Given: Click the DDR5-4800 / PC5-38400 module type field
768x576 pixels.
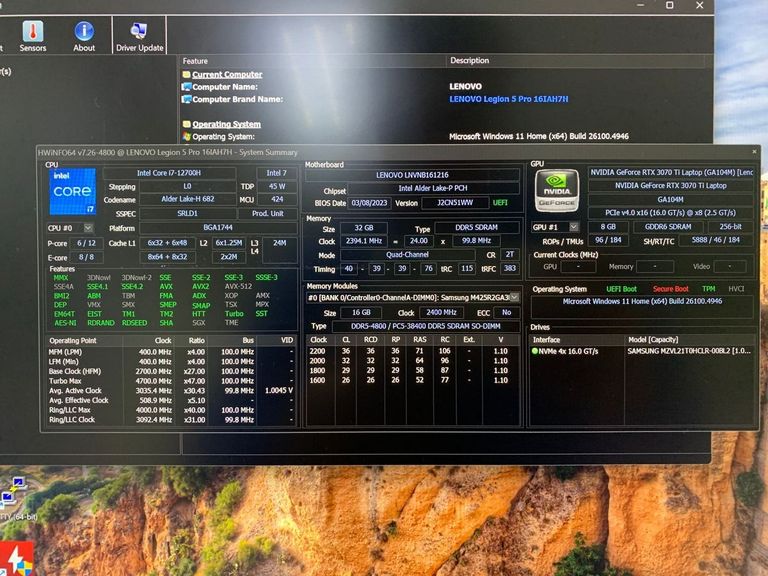Looking at the screenshot, I should tap(425, 326).
